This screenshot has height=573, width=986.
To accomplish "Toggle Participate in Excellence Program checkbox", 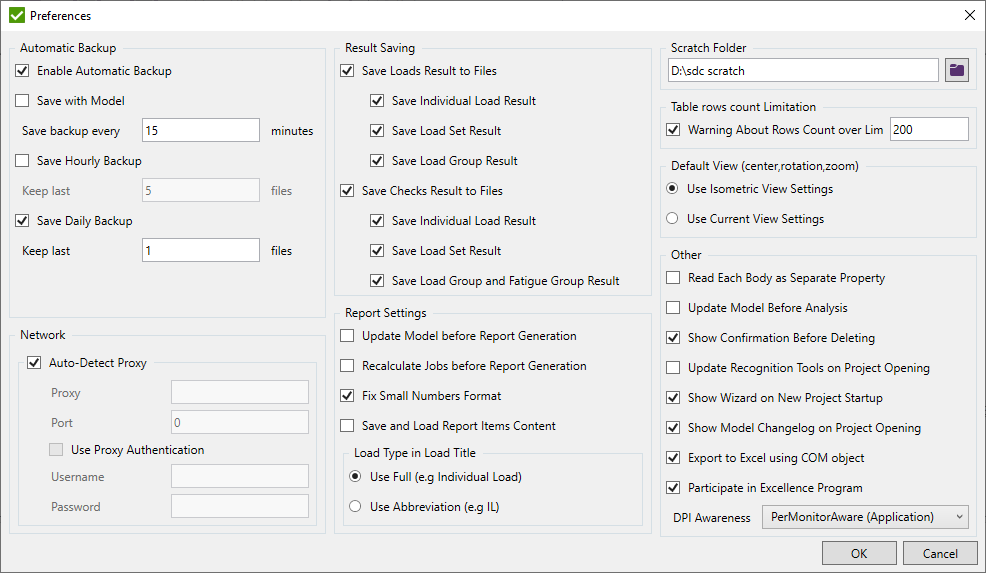I will 673,488.
